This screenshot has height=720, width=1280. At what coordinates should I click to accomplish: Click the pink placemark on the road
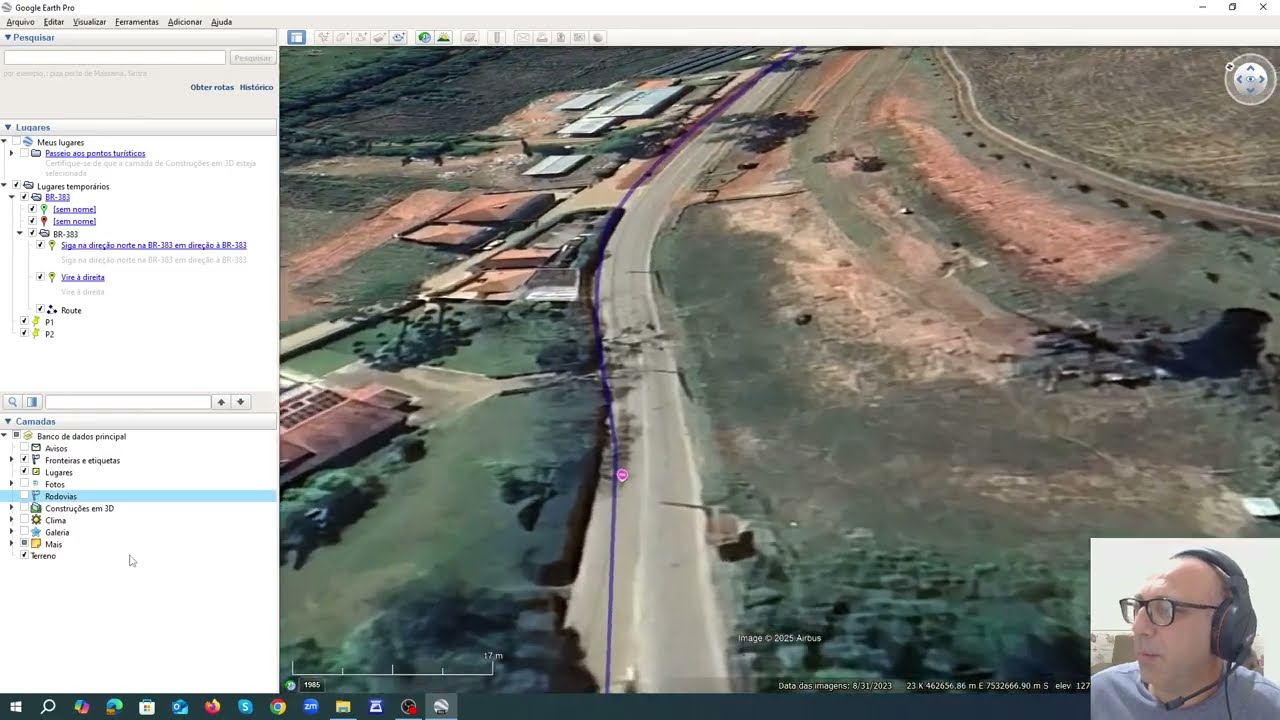pyautogui.click(x=622, y=475)
